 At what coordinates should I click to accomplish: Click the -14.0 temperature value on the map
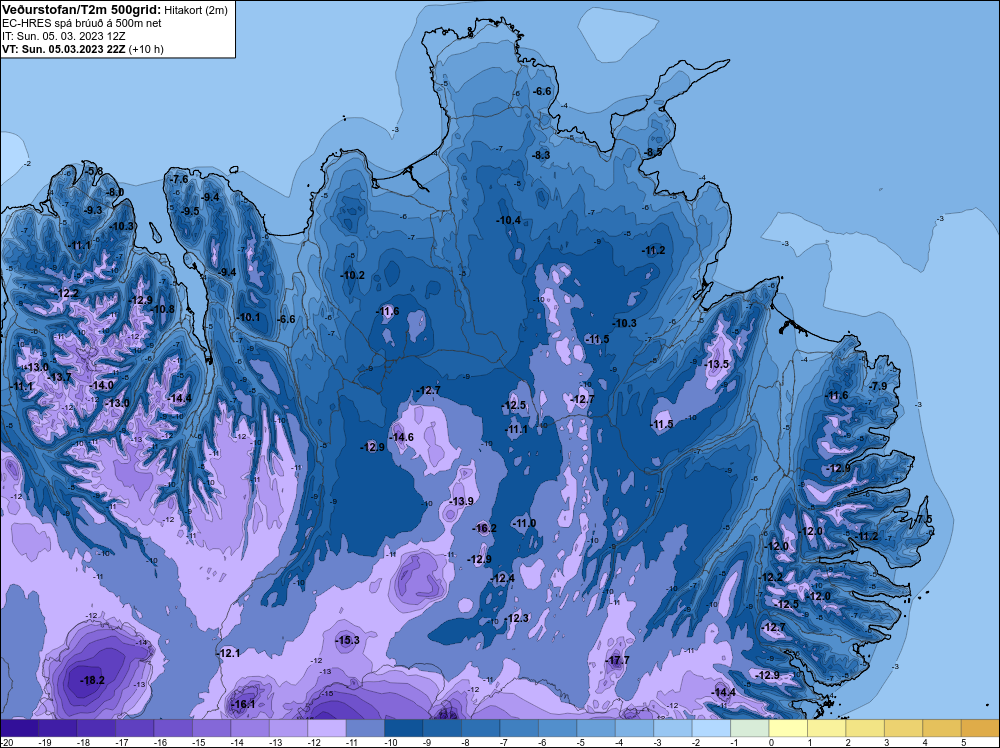coord(102,385)
